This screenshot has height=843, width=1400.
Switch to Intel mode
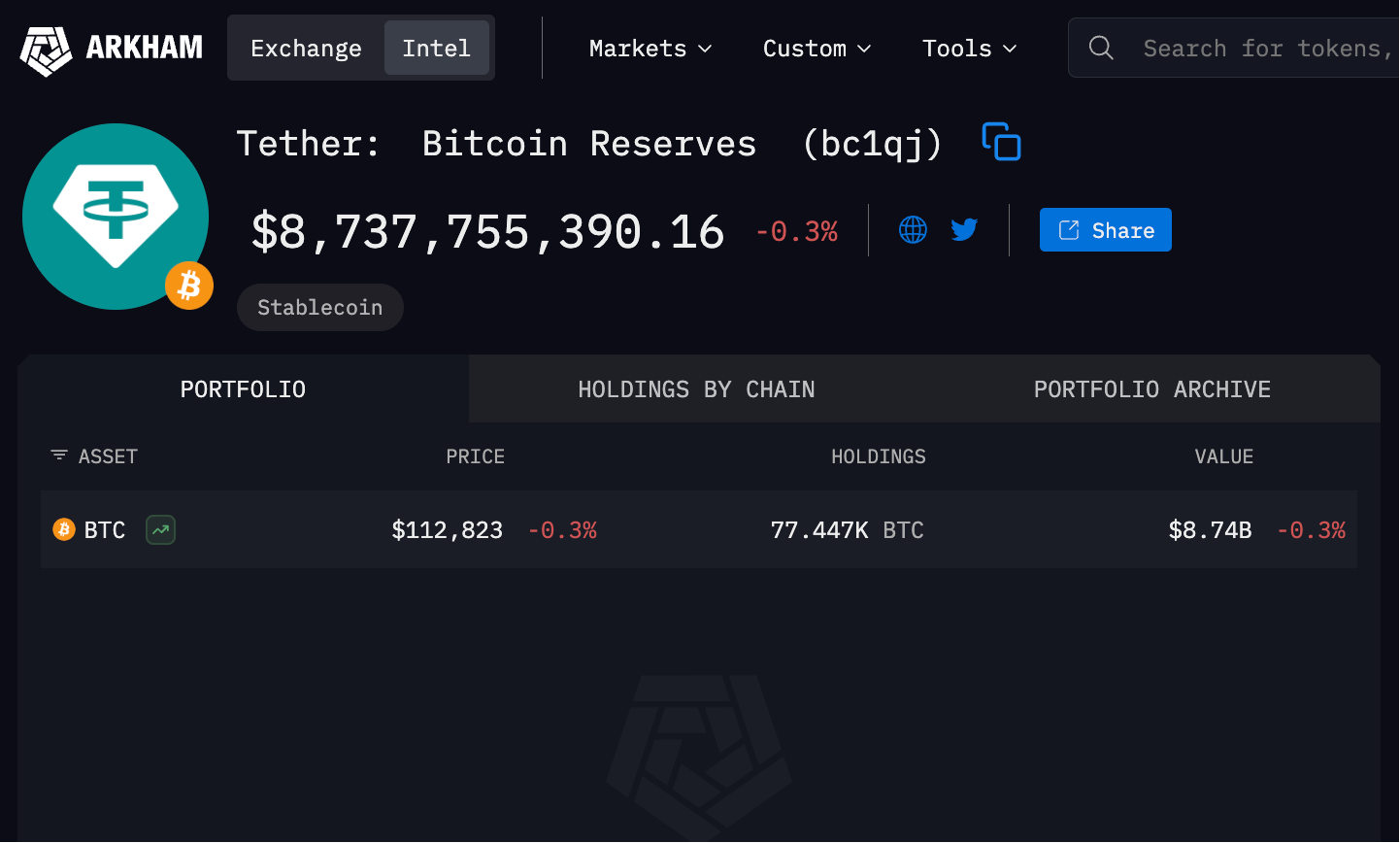436,47
